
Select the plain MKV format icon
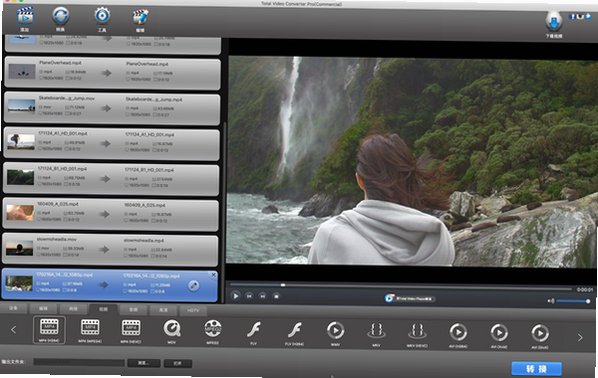coord(376,331)
